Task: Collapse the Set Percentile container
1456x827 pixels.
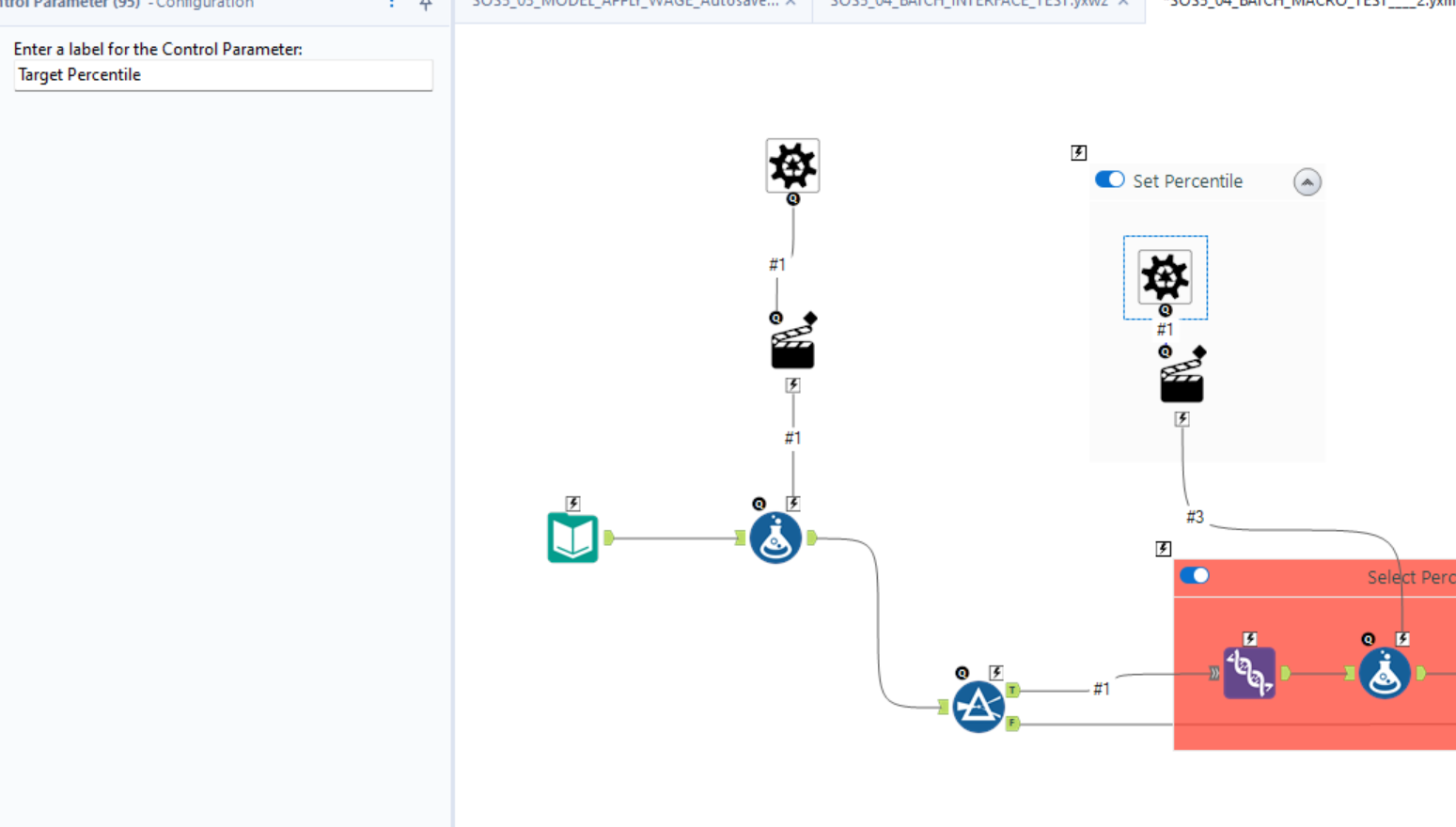Action: coord(1307,181)
